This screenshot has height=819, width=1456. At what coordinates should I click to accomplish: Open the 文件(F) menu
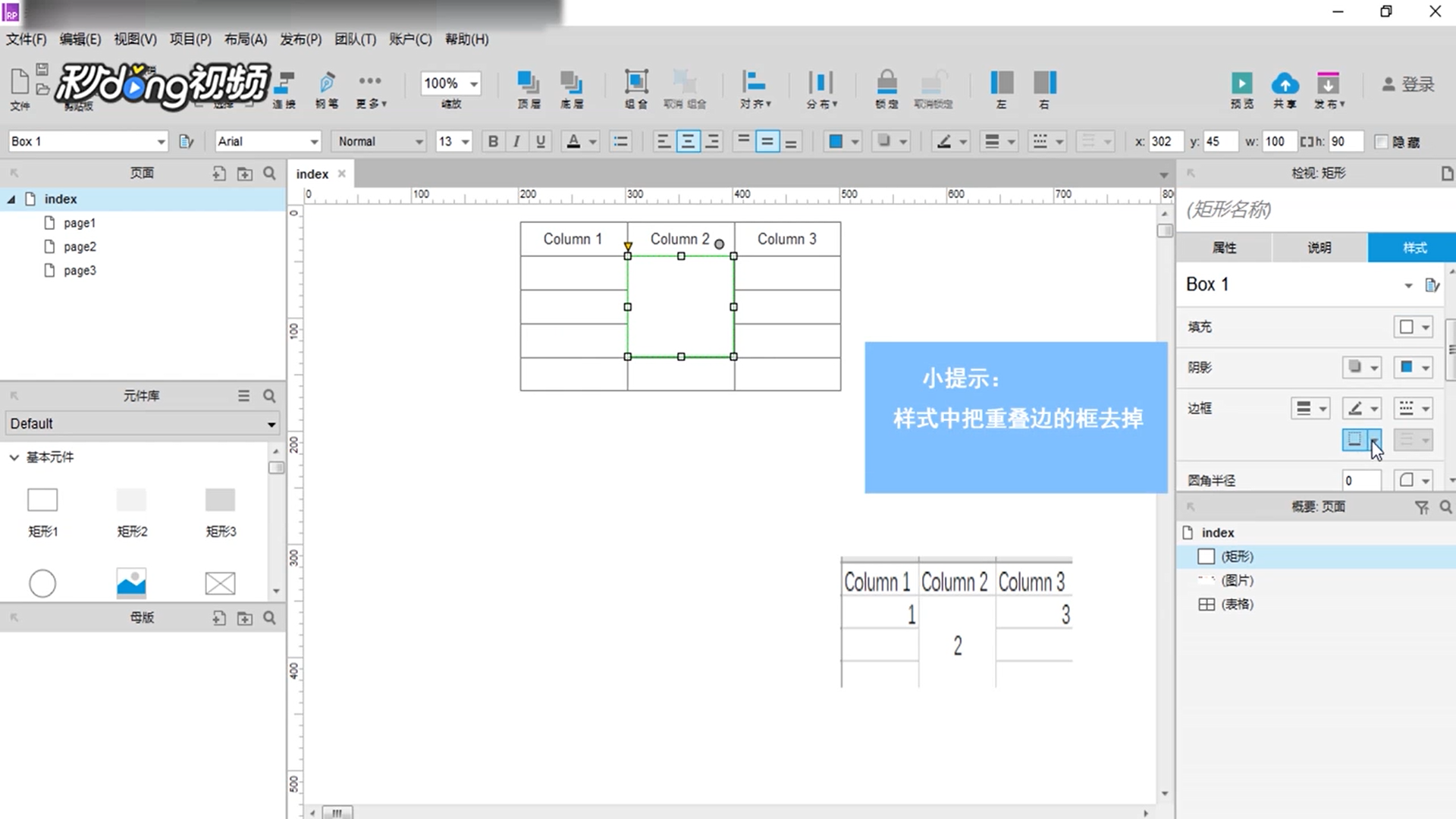27,39
